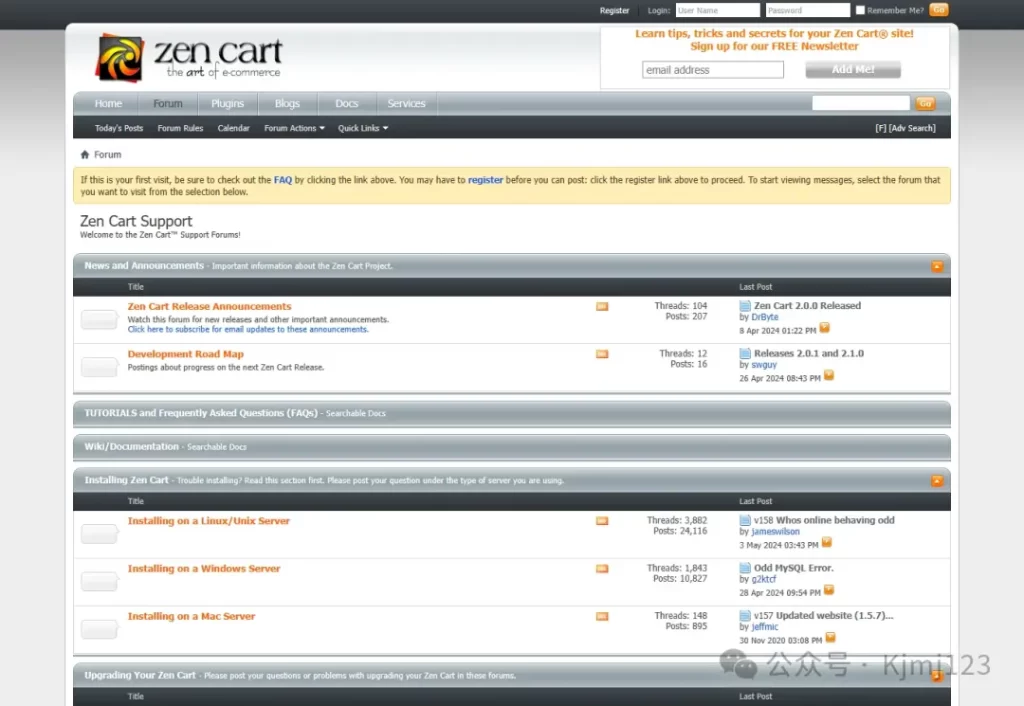Collapse the Upgrading Your Zen Cart category

point(937,676)
